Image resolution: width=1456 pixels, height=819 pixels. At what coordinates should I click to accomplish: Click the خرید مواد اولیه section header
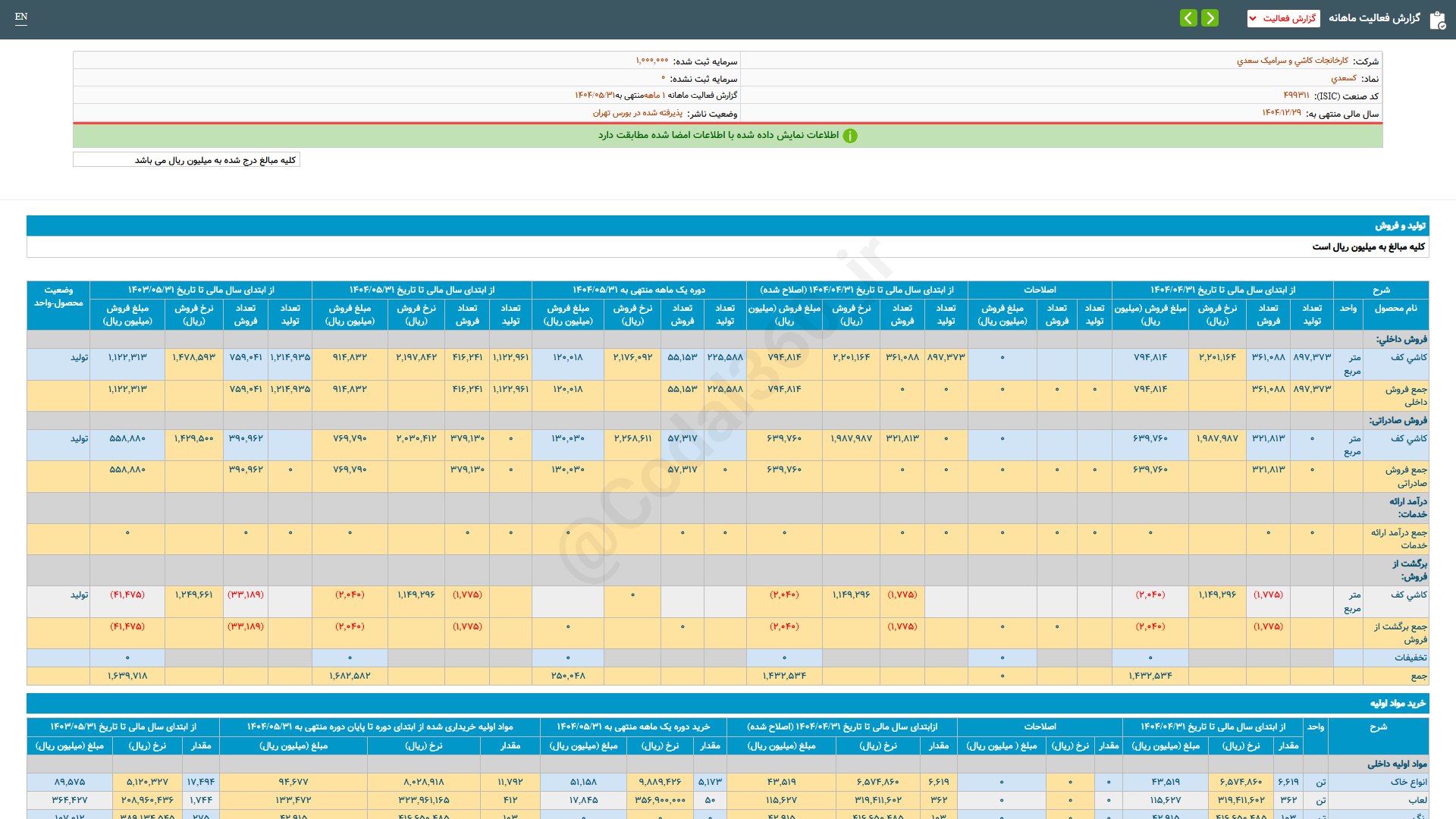coord(728,704)
